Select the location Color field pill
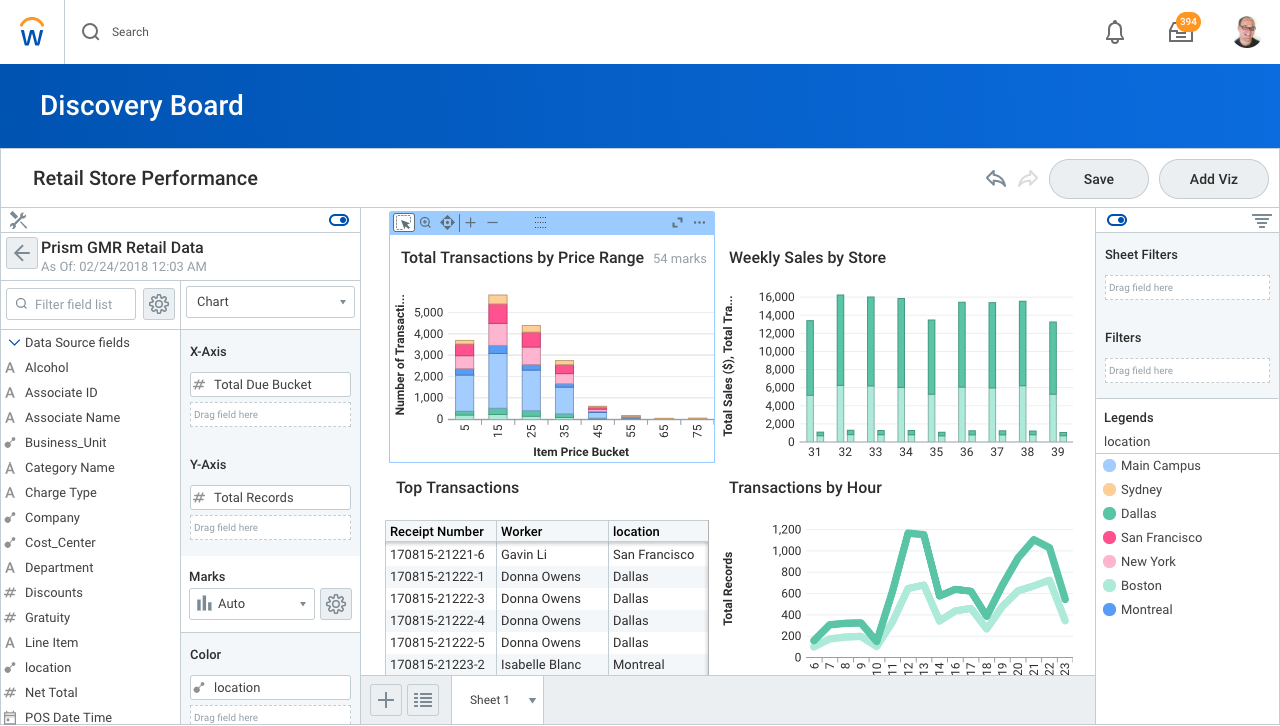Screen dimensions: 1280x726 point(270,687)
